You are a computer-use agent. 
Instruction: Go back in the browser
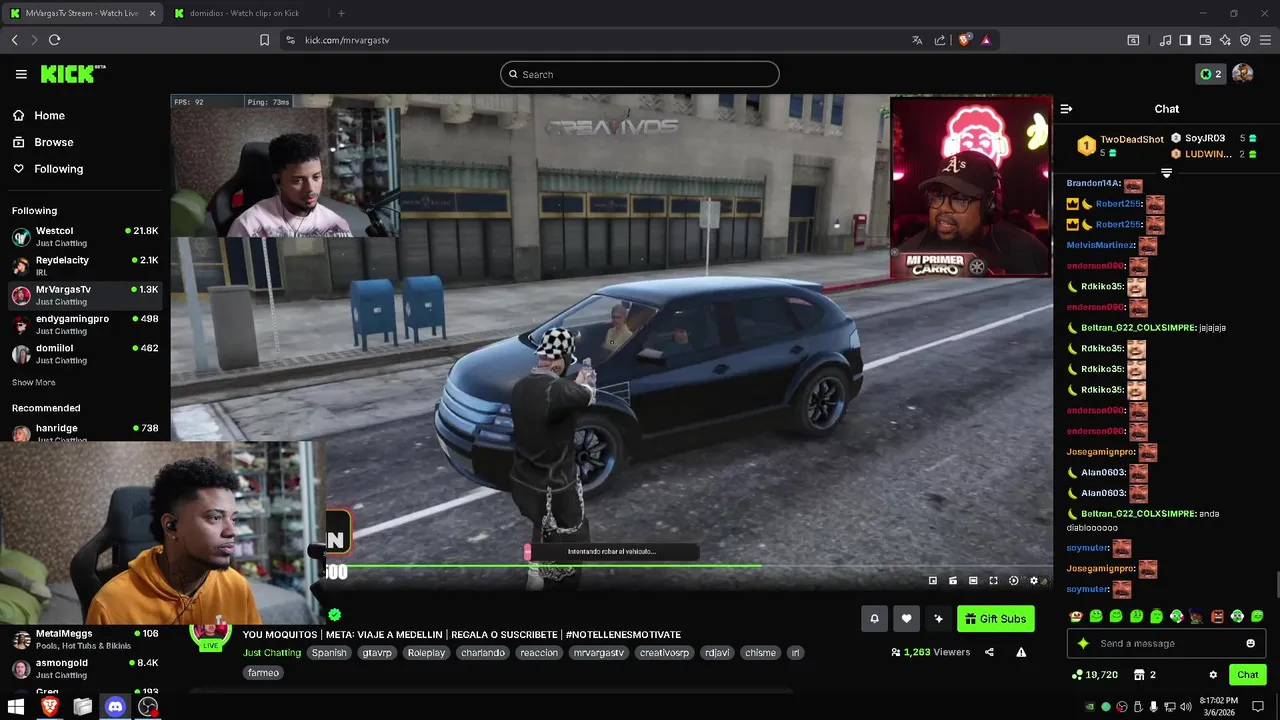tap(15, 40)
